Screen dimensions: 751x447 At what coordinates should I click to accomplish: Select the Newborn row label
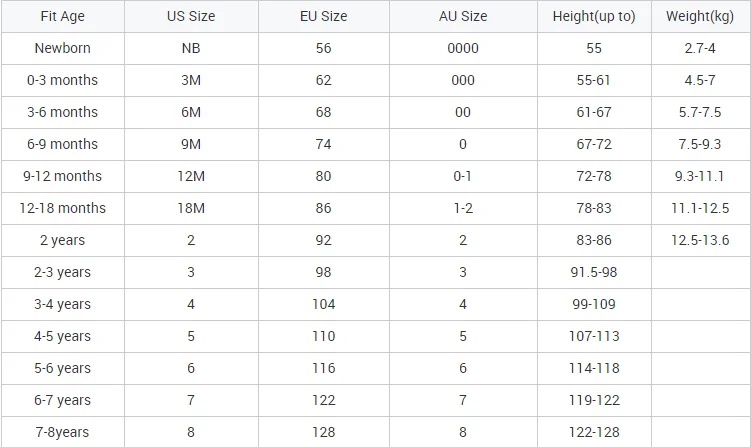click(x=61, y=48)
